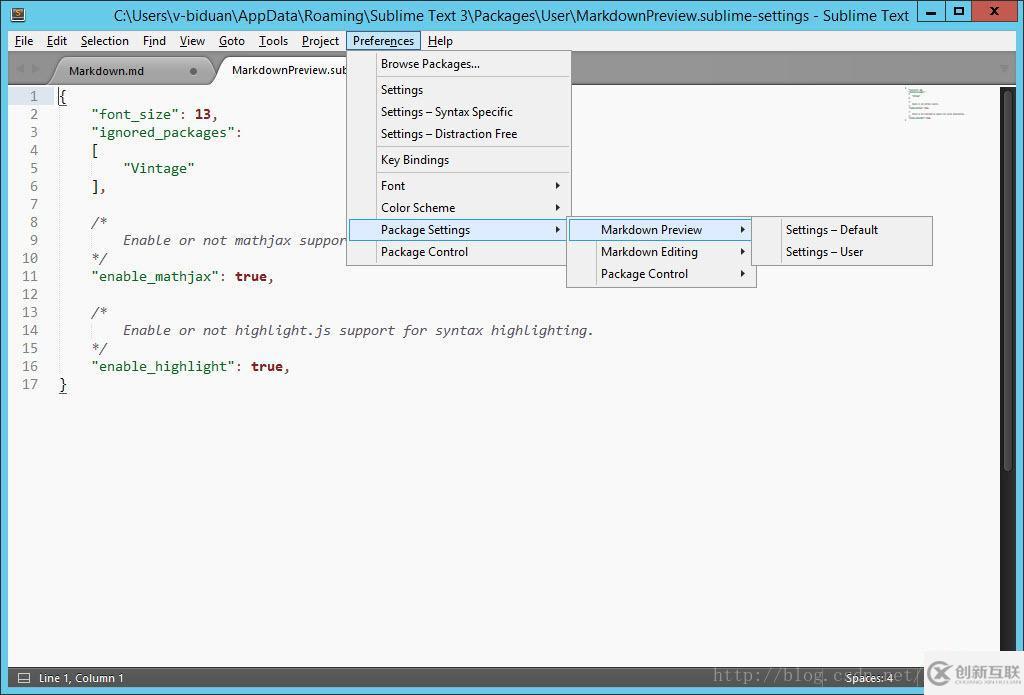Screen dimensions: 1024x695
Task: Click the Sublime Text window icon
Action: click(18, 14)
